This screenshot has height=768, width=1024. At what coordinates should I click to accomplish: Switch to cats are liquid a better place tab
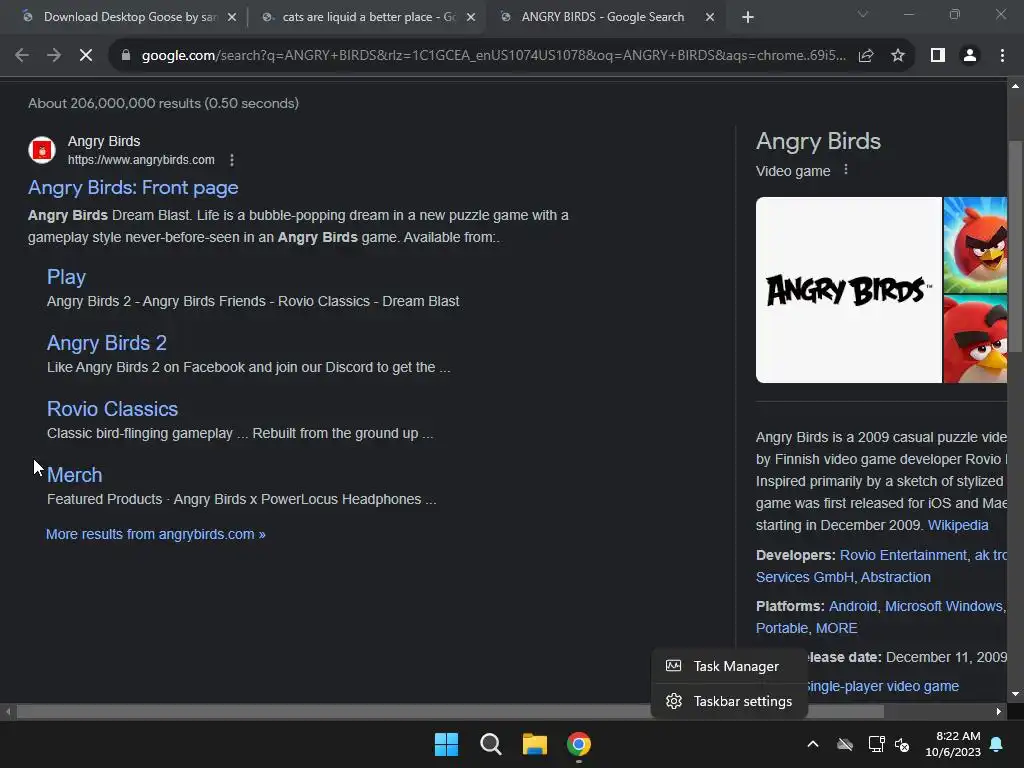(x=368, y=17)
